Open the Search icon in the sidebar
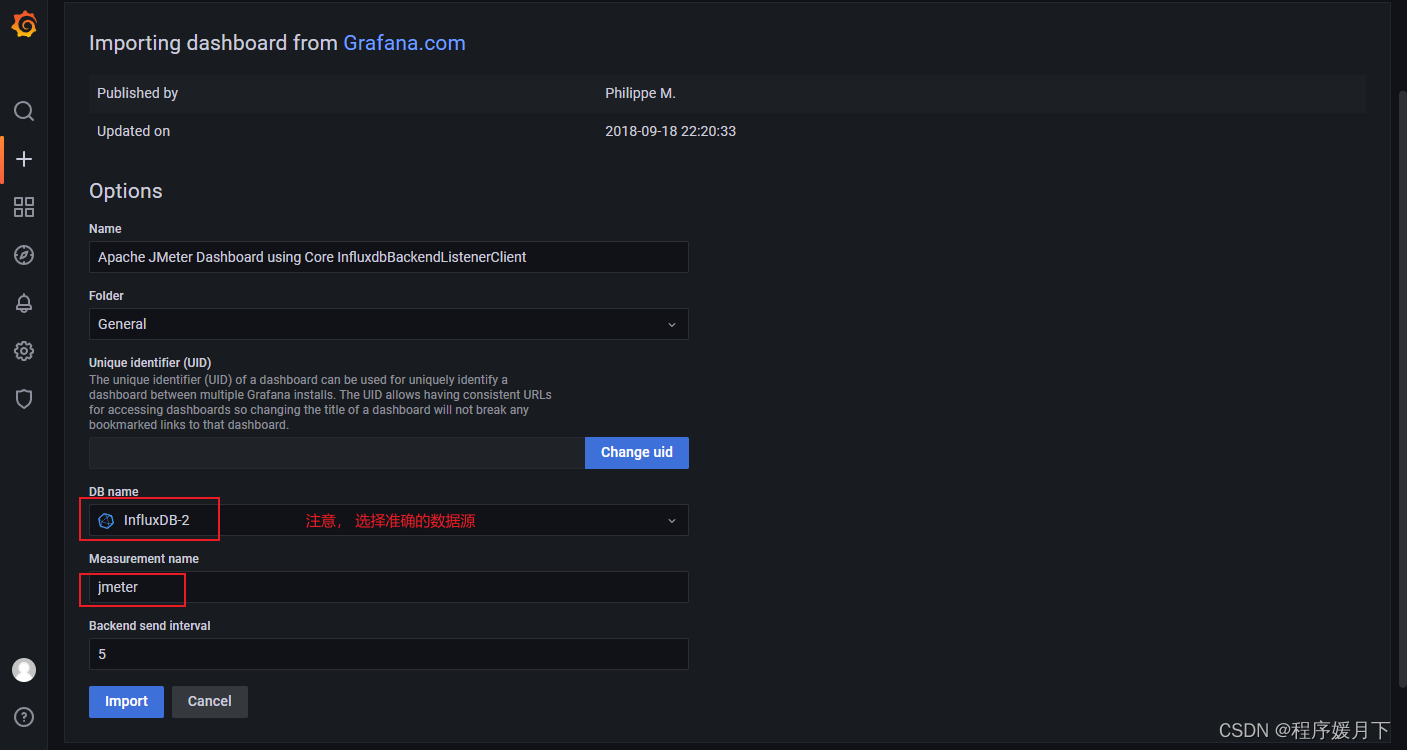 click(24, 111)
